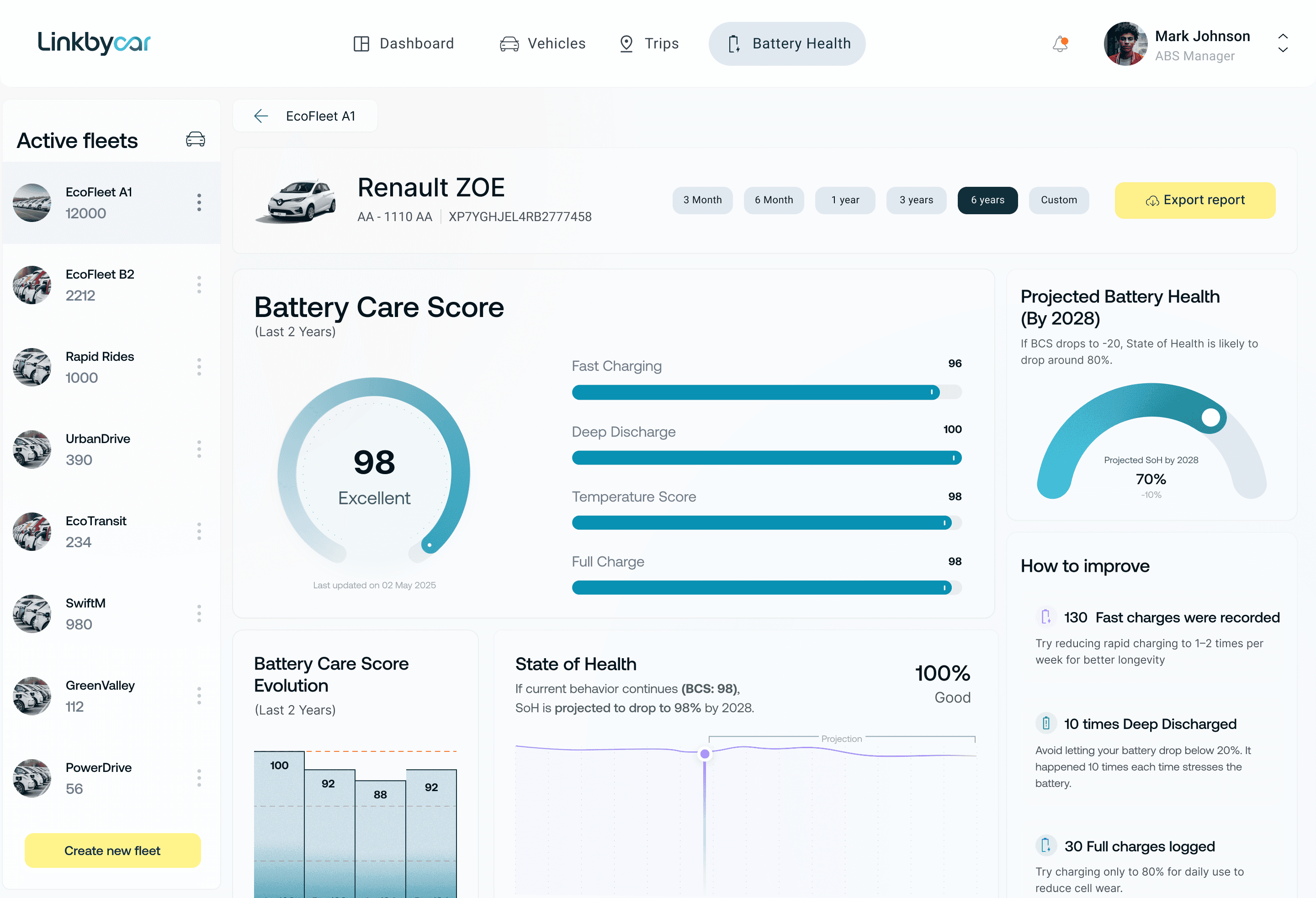Open the Dashboard tab

click(x=404, y=43)
